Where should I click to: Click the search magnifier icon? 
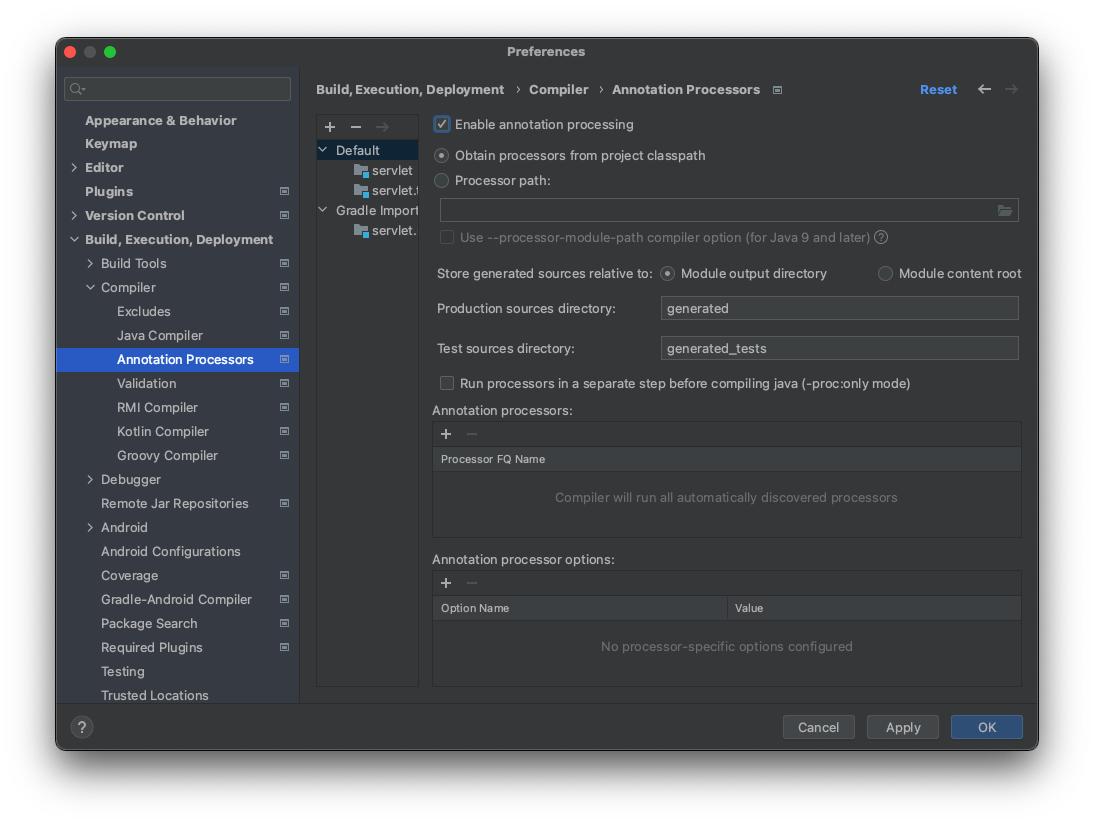[x=77, y=89]
